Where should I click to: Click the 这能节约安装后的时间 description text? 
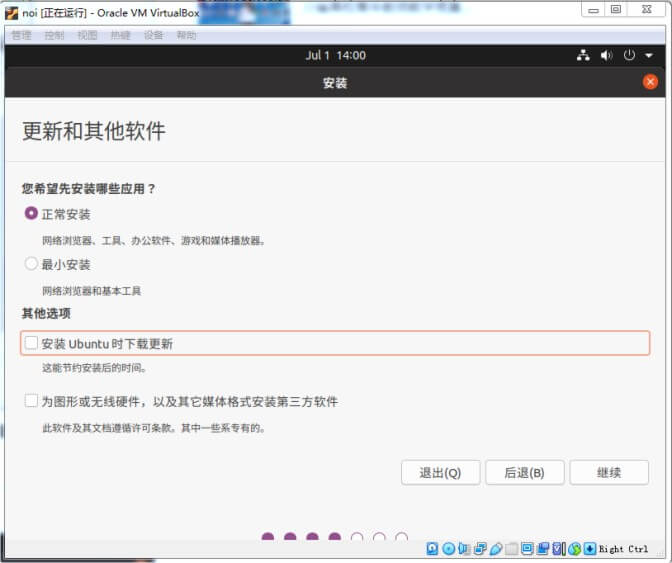coord(94,368)
